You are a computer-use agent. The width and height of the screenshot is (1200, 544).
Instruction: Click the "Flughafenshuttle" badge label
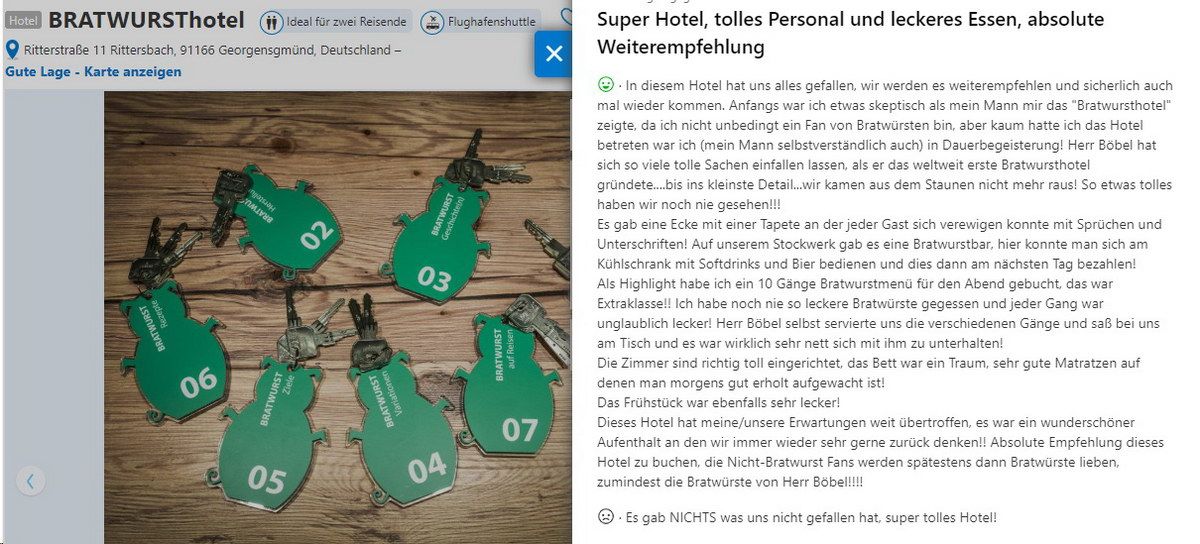tap(491, 21)
